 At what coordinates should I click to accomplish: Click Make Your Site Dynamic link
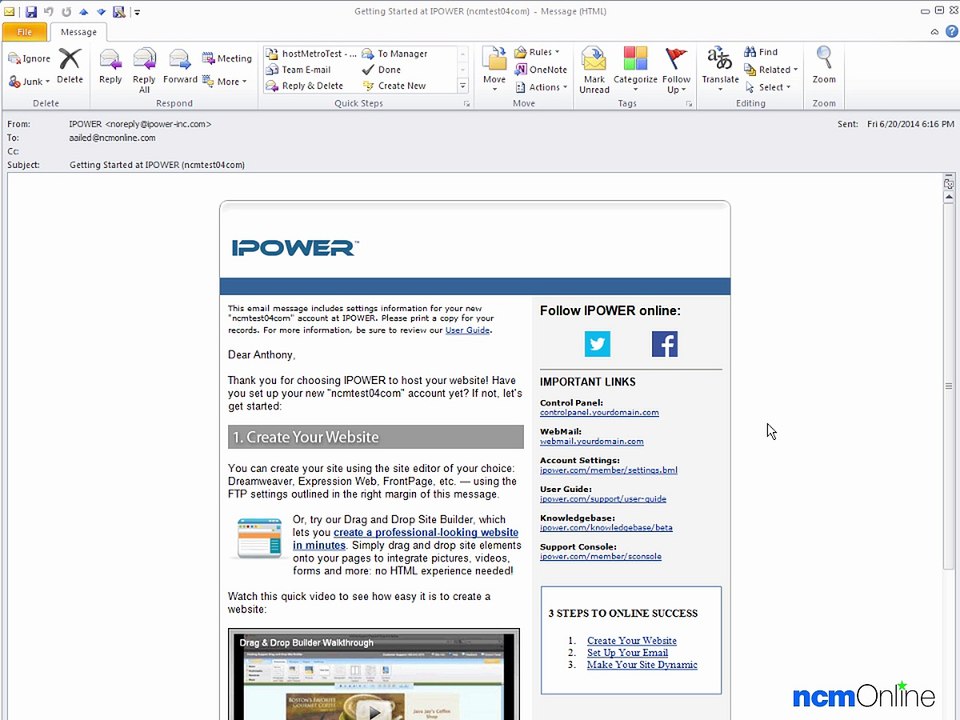[642, 664]
